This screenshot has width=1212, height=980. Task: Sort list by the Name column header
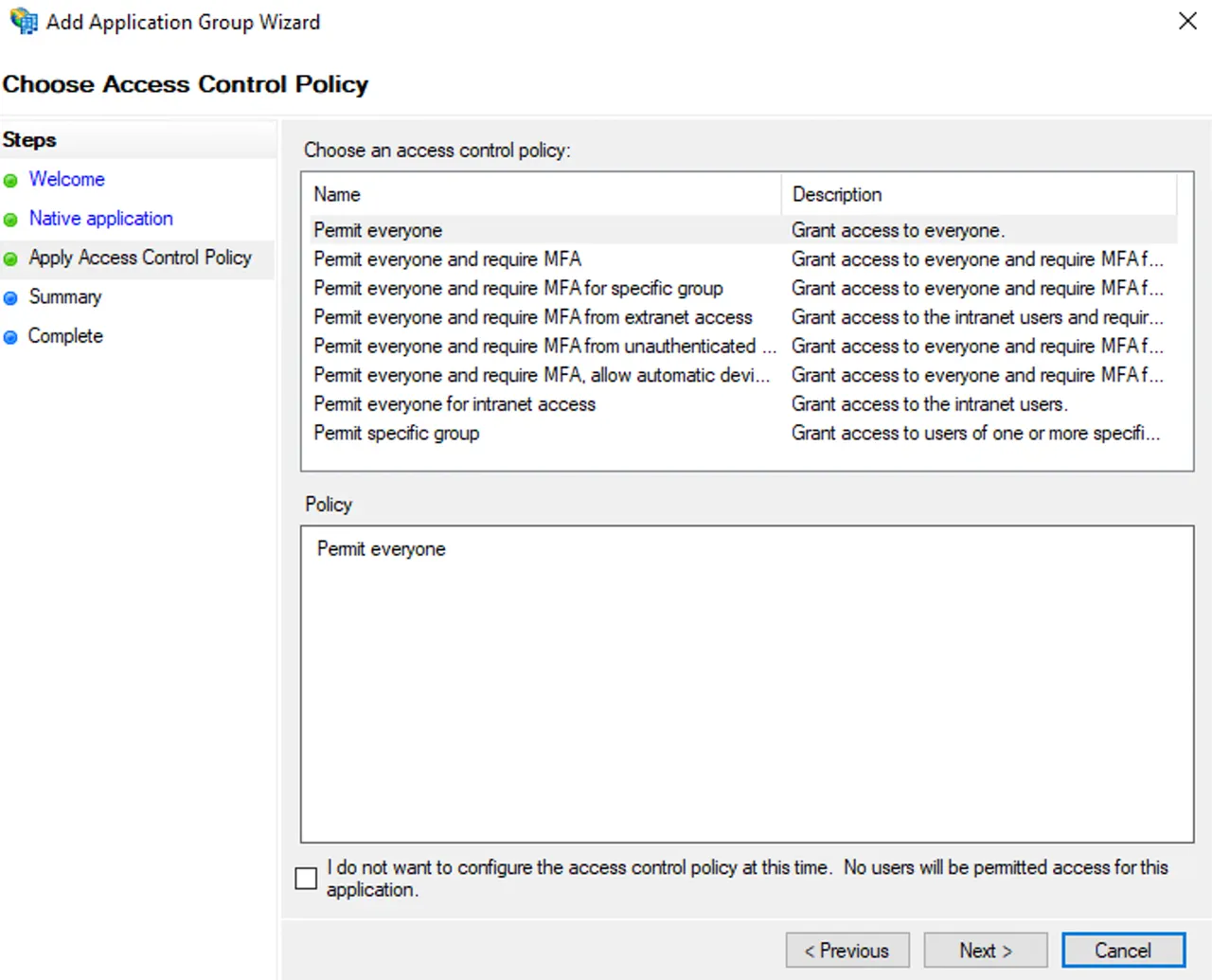(544, 194)
